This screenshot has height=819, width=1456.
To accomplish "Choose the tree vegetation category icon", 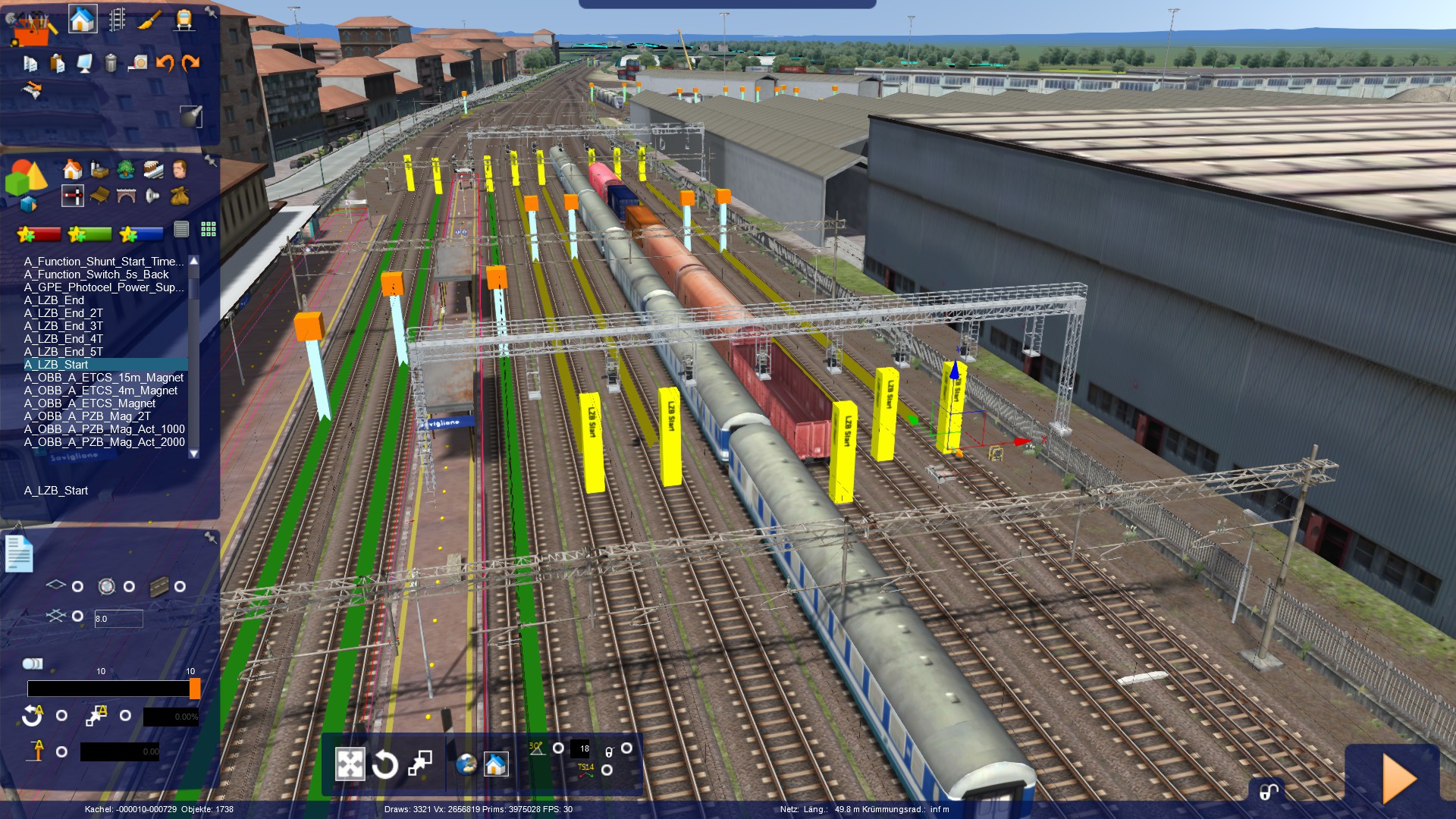I will click(126, 169).
